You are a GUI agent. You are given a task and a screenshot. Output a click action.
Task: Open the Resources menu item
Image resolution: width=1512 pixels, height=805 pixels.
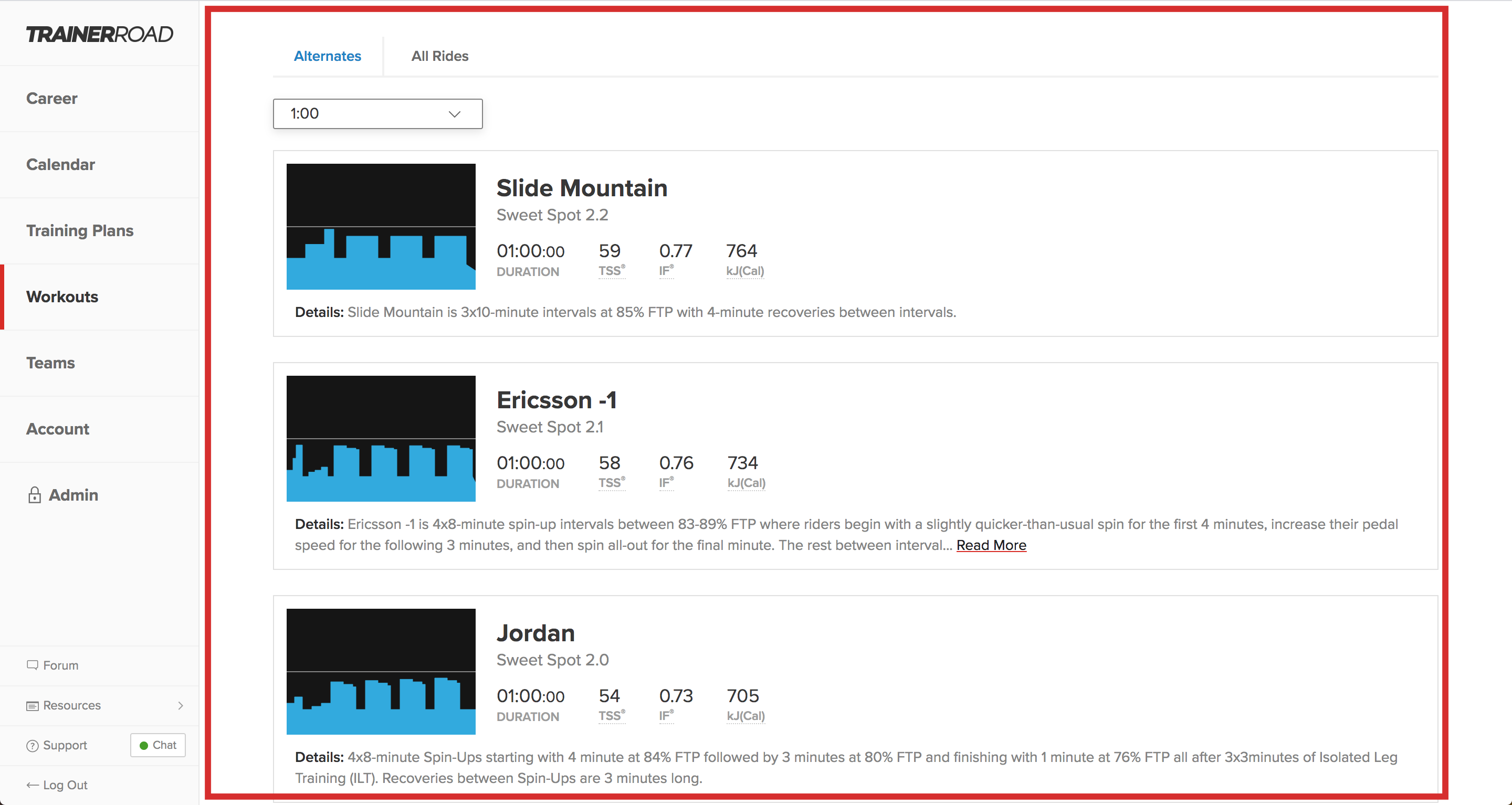pyautogui.click(x=71, y=705)
